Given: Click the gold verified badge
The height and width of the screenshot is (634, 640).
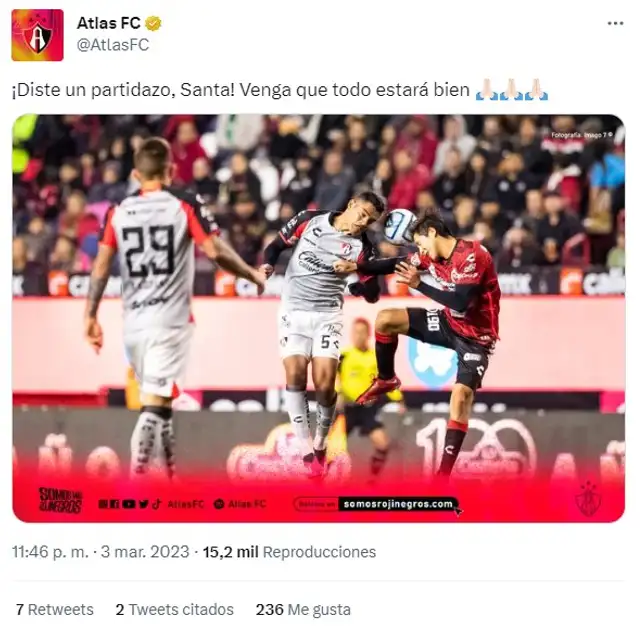Looking at the screenshot, I should tap(153, 24).
